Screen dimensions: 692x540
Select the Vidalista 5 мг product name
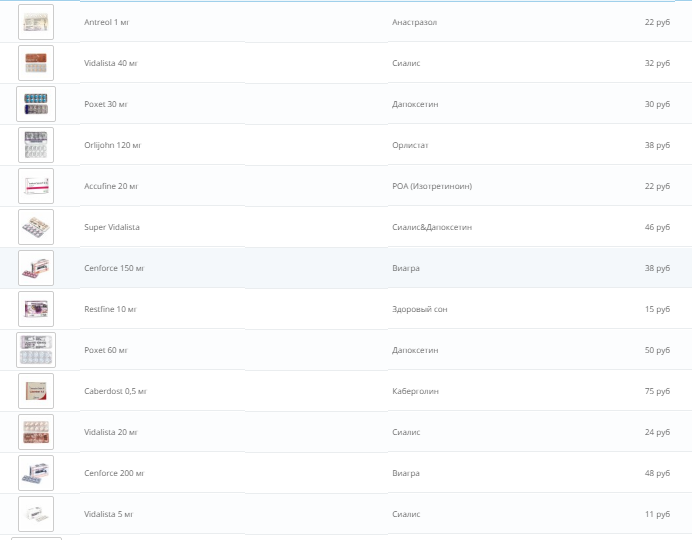[108, 514]
